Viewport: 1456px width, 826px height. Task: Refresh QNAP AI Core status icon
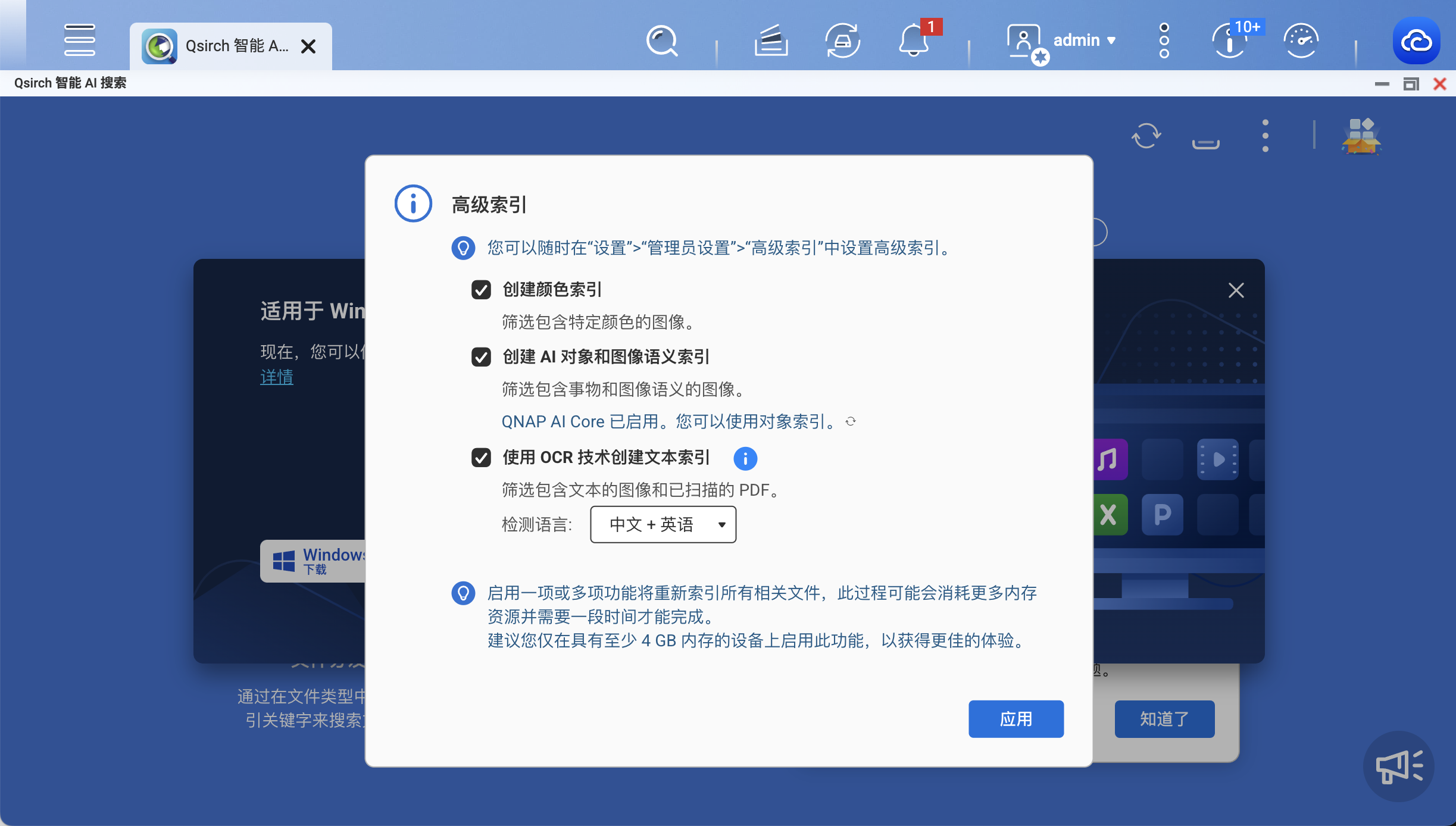[x=851, y=421]
